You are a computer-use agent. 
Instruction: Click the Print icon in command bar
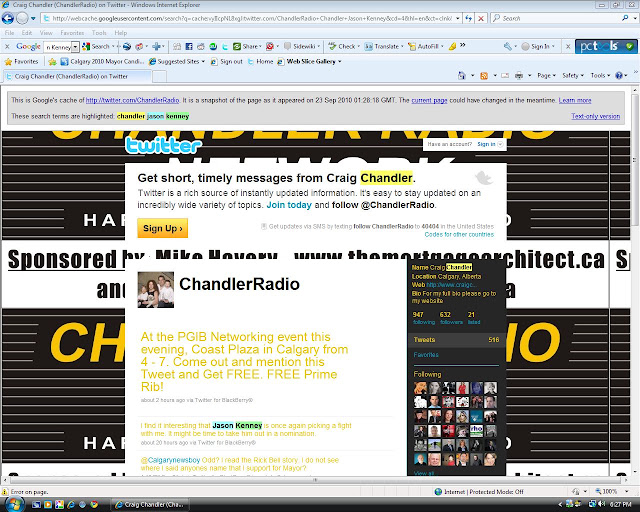519,76
